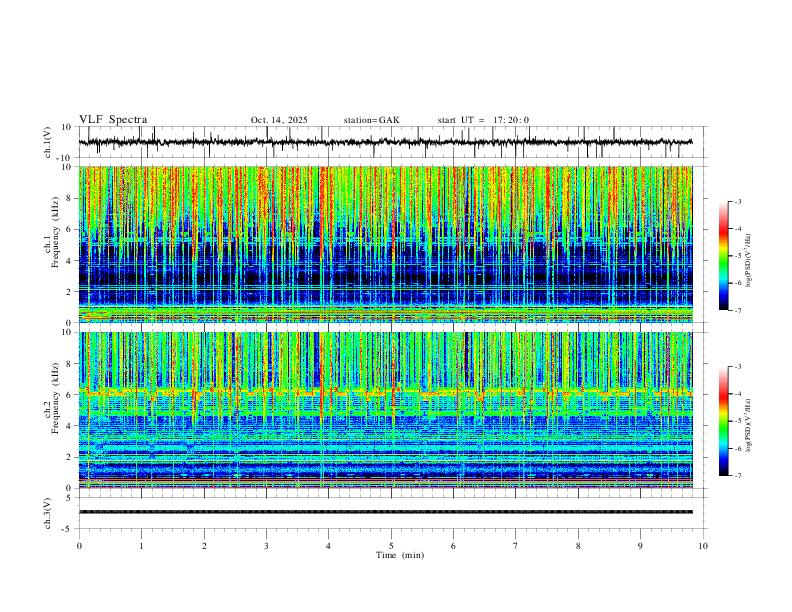Viewport: 792px width, 612px height.
Task: Click time axis tick label "2"
Action: (204, 546)
